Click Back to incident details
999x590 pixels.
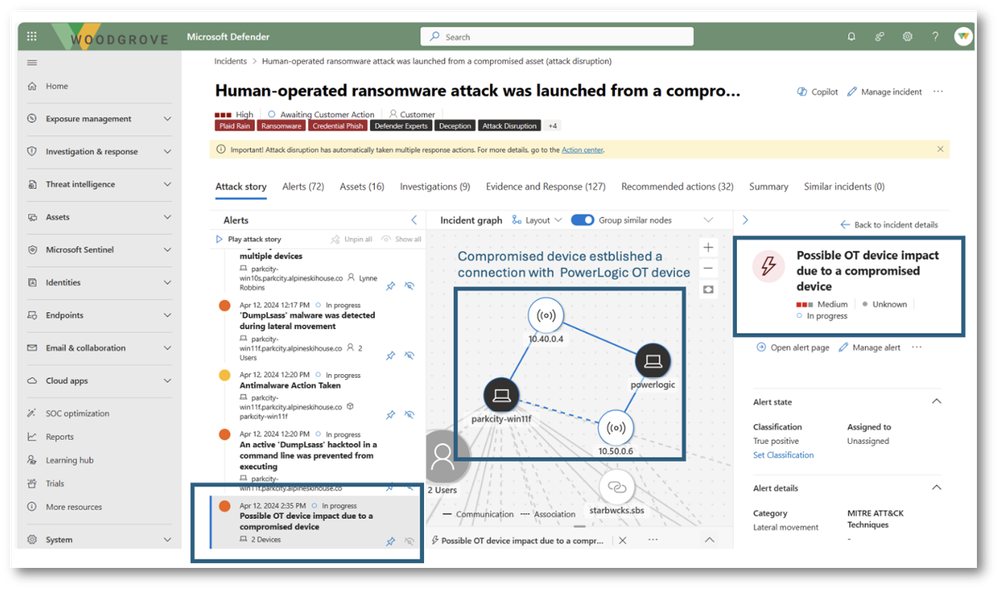889,224
